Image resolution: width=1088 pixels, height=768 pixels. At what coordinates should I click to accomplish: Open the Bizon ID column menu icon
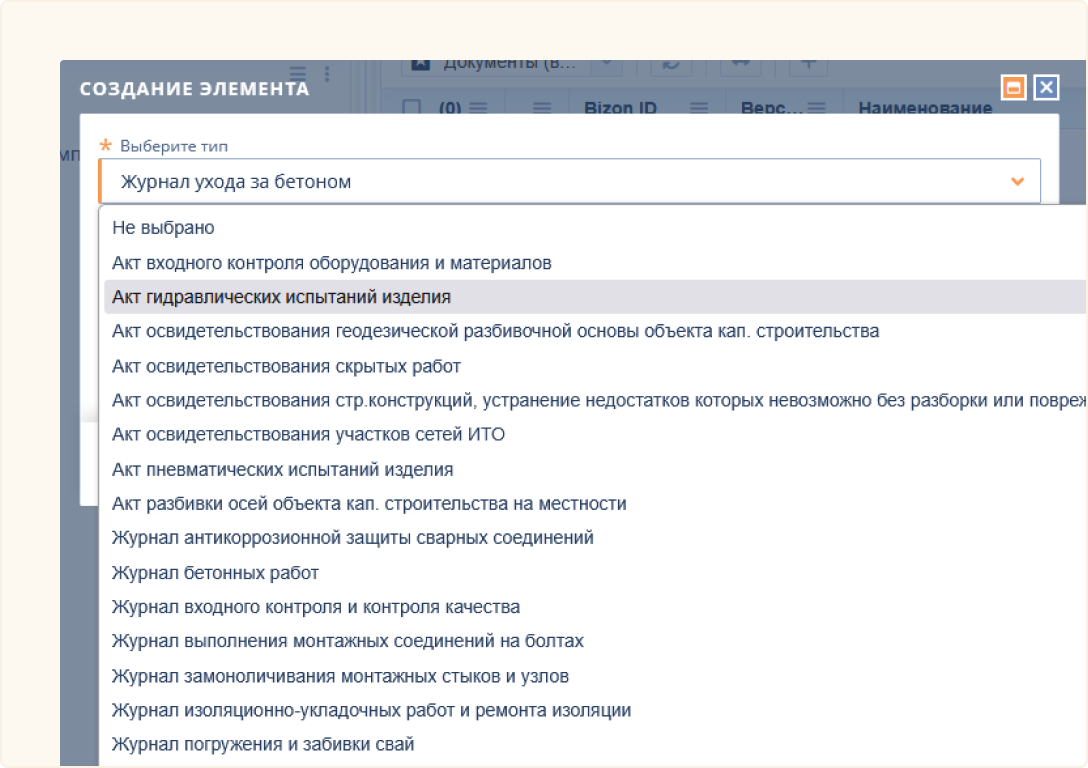click(x=699, y=105)
